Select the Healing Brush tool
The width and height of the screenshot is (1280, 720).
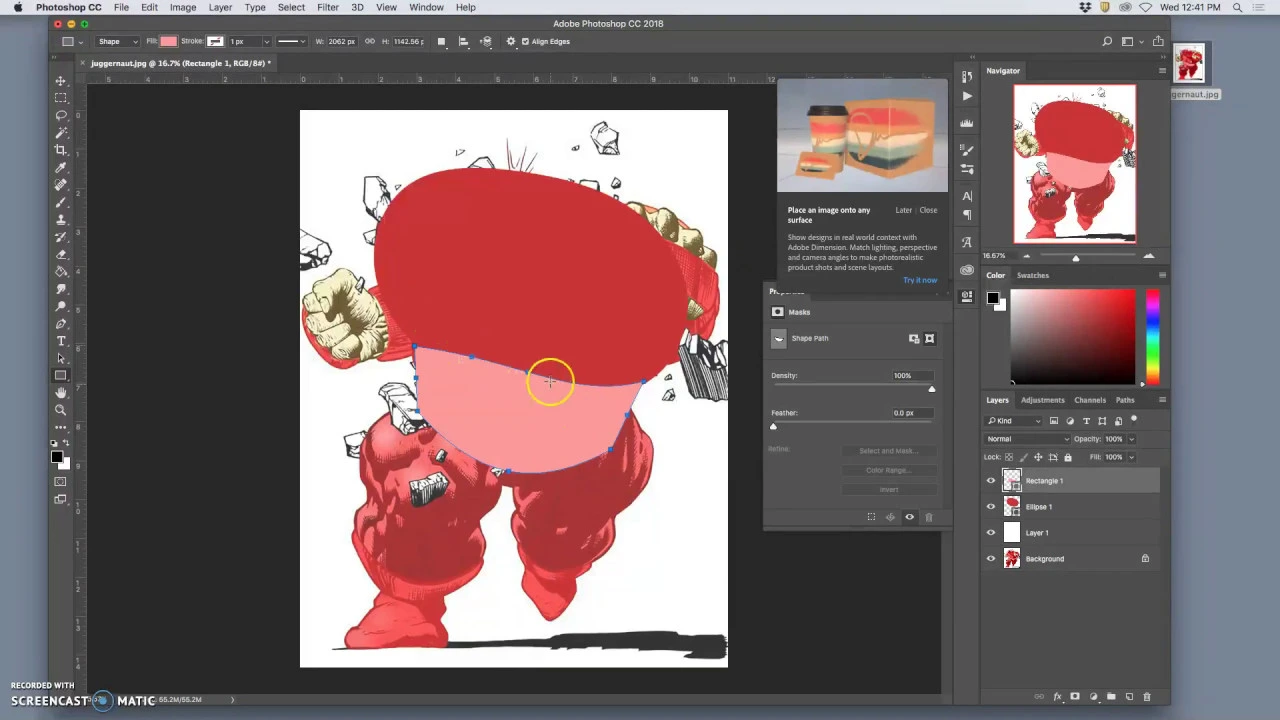click(61, 185)
